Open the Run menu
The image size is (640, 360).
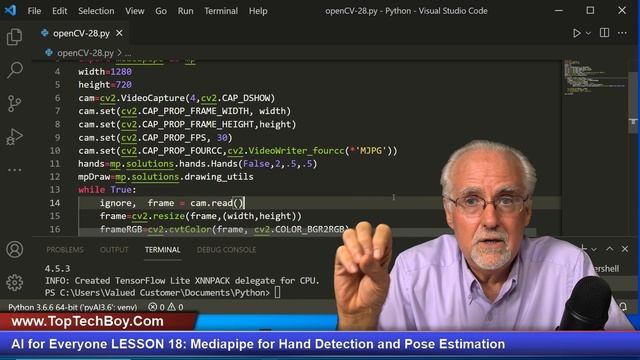(185, 11)
